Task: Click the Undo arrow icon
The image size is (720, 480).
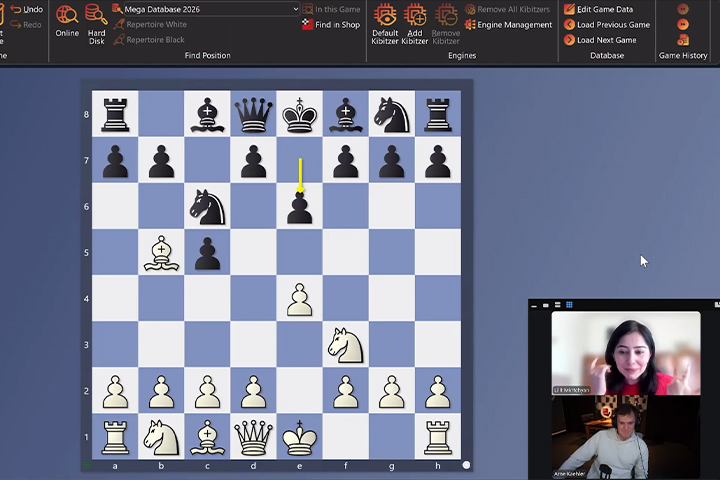Action: [14, 9]
